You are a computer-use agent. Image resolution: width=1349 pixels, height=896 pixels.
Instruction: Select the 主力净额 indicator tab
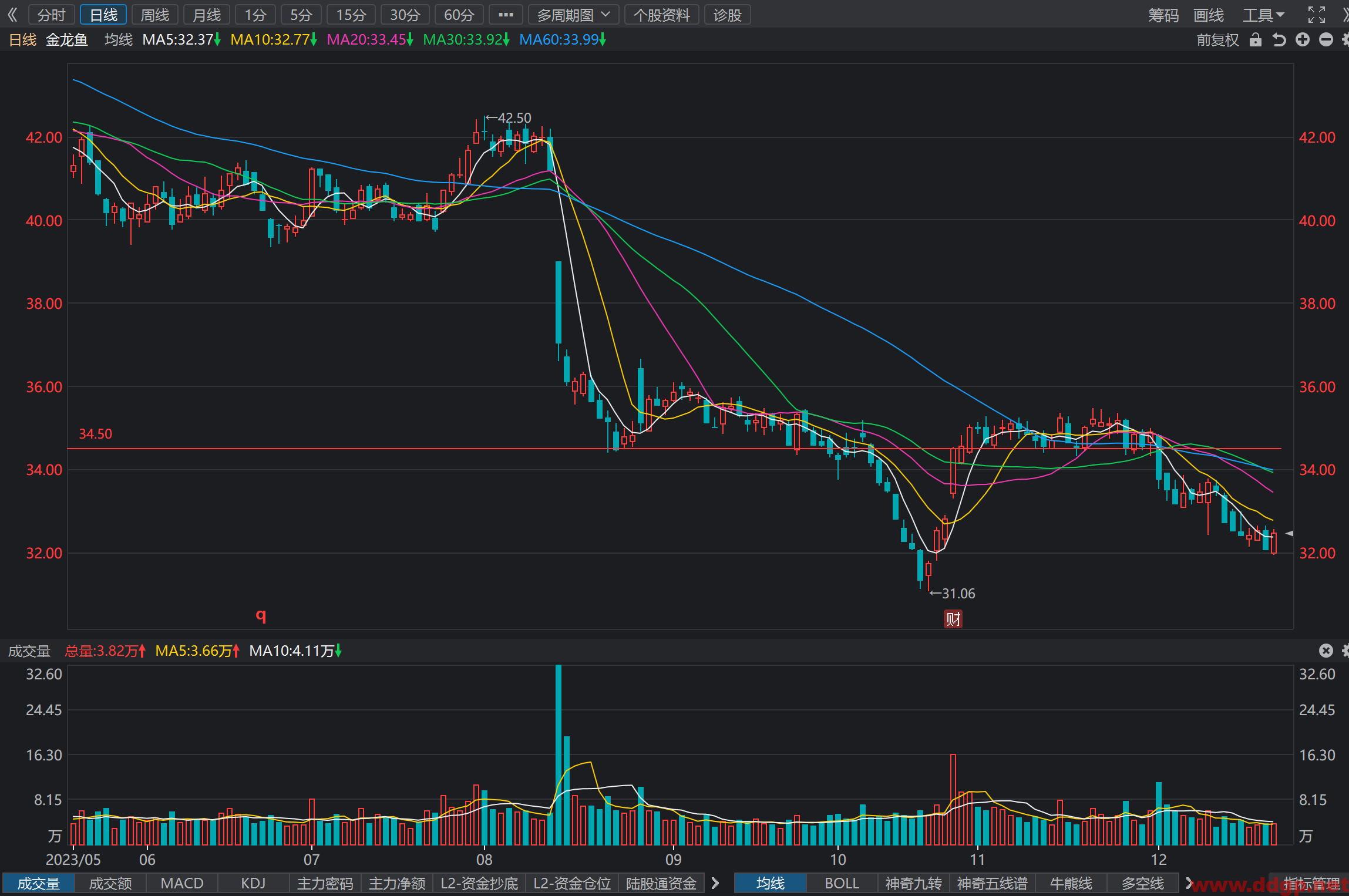tap(397, 883)
